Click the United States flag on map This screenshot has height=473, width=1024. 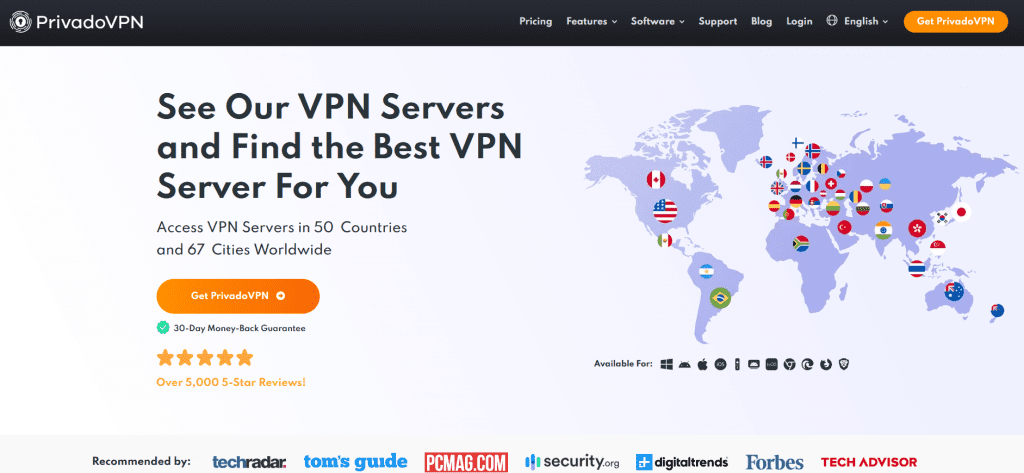665,211
